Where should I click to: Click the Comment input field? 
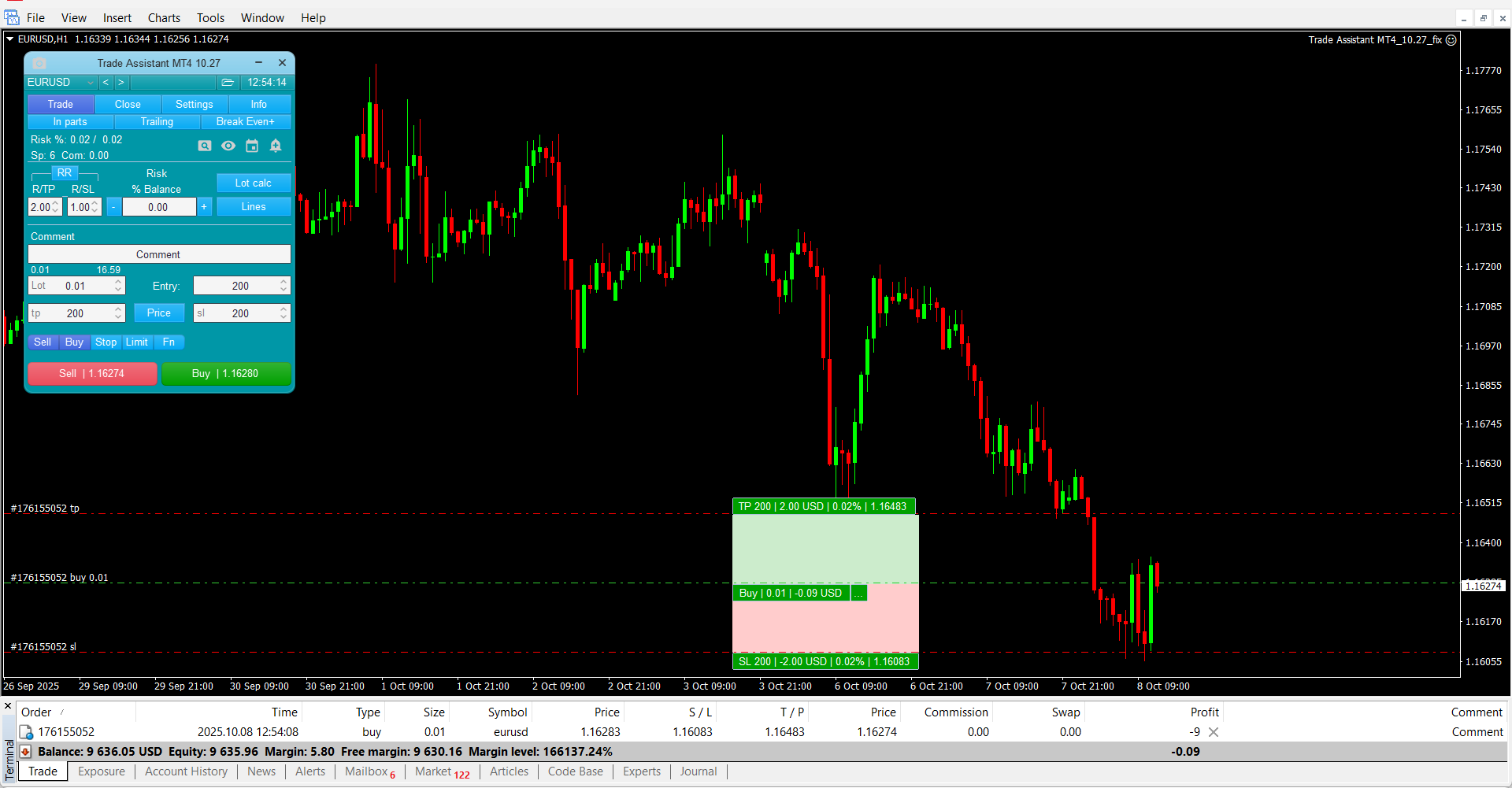click(159, 254)
